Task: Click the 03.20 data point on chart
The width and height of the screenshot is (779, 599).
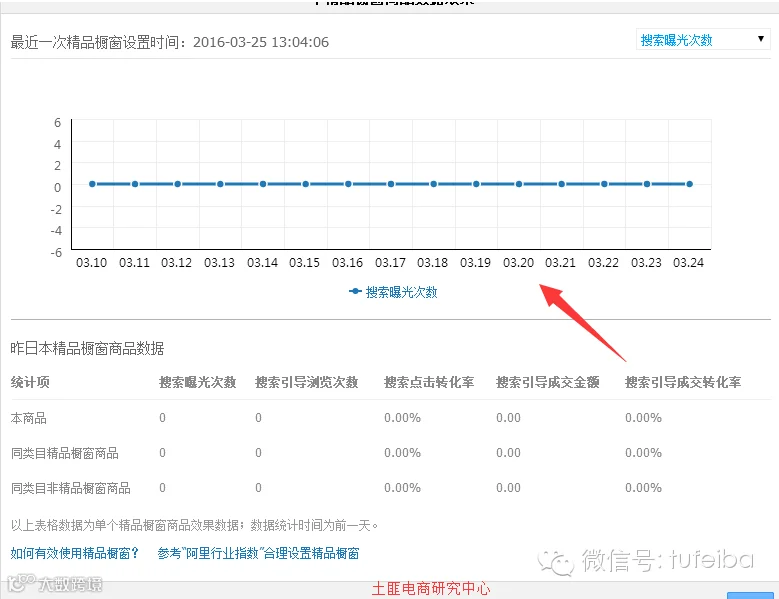Action: click(x=519, y=184)
